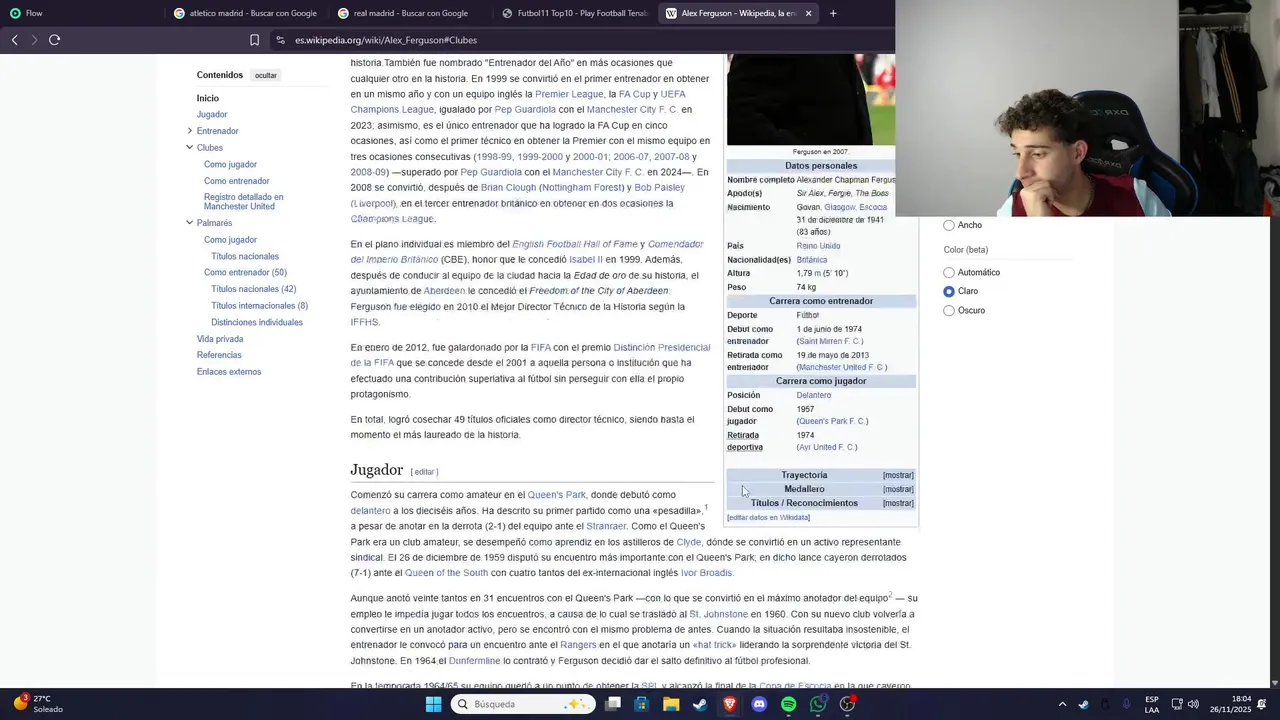Image resolution: width=1280 pixels, height=720 pixels.
Task: Open Discord from the taskbar
Action: pyautogui.click(x=759, y=704)
